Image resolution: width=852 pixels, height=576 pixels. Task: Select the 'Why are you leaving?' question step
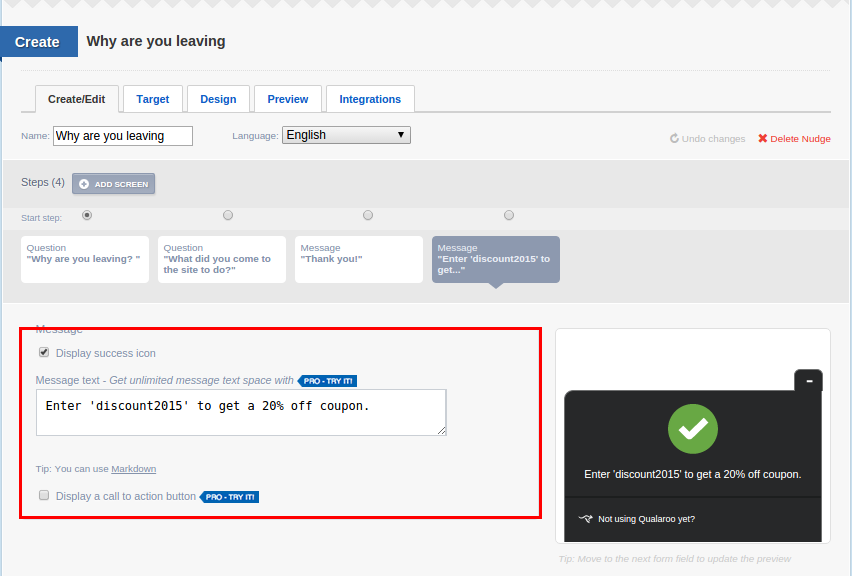pyautogui.click(x=85, y=259)
